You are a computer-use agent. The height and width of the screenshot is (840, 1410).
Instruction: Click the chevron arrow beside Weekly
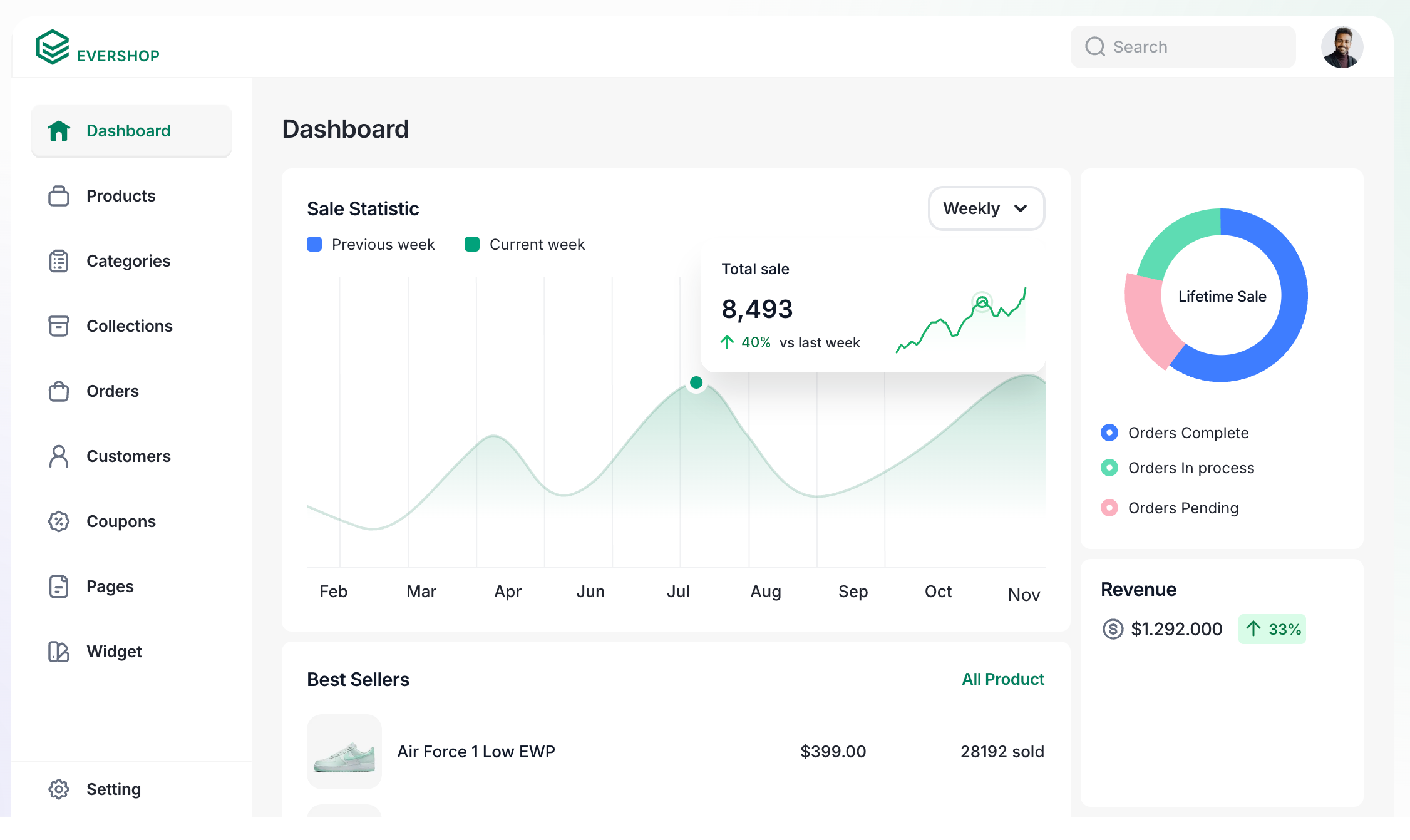pos(1021,208)
